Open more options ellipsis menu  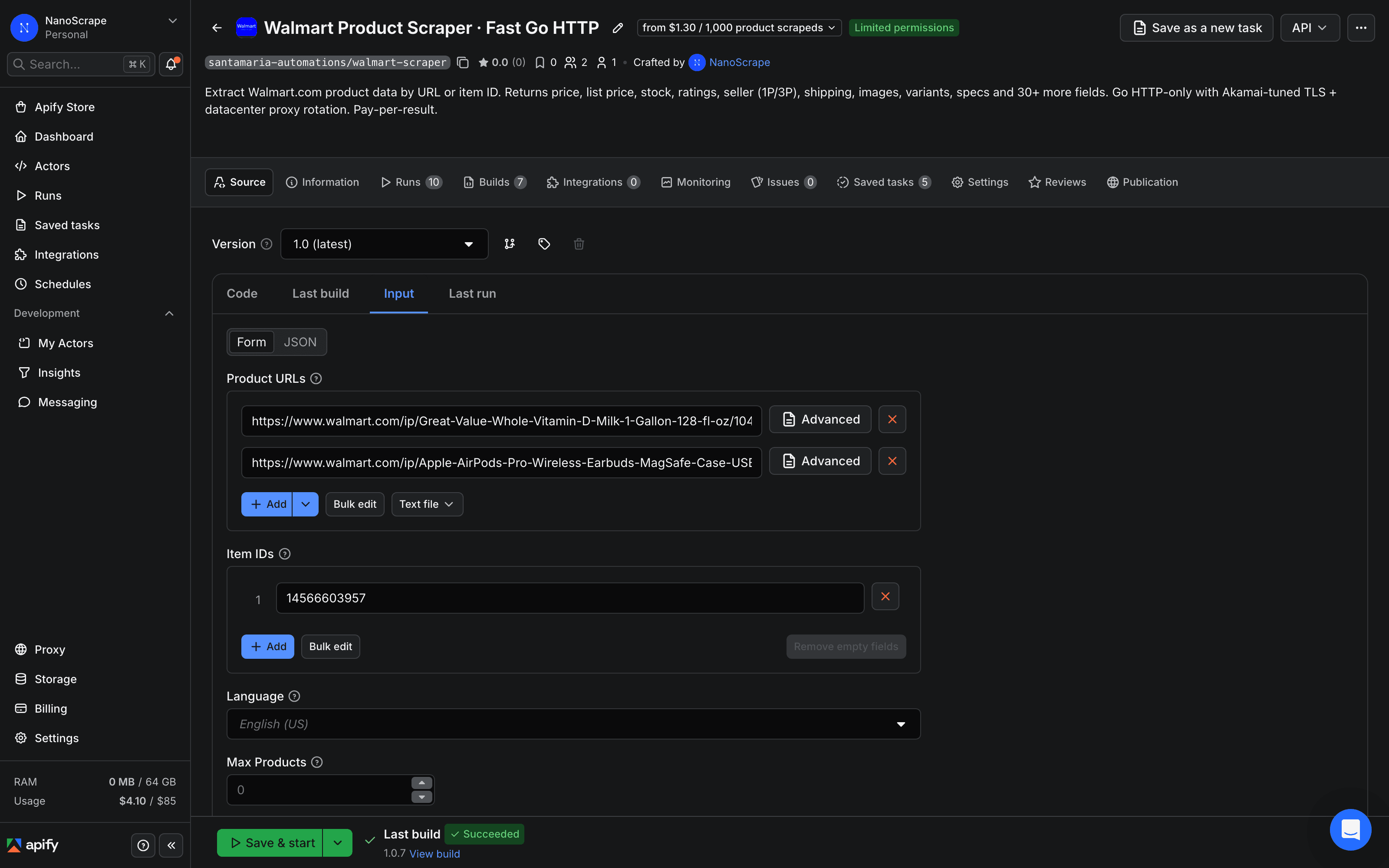(x=1361, y=27)
